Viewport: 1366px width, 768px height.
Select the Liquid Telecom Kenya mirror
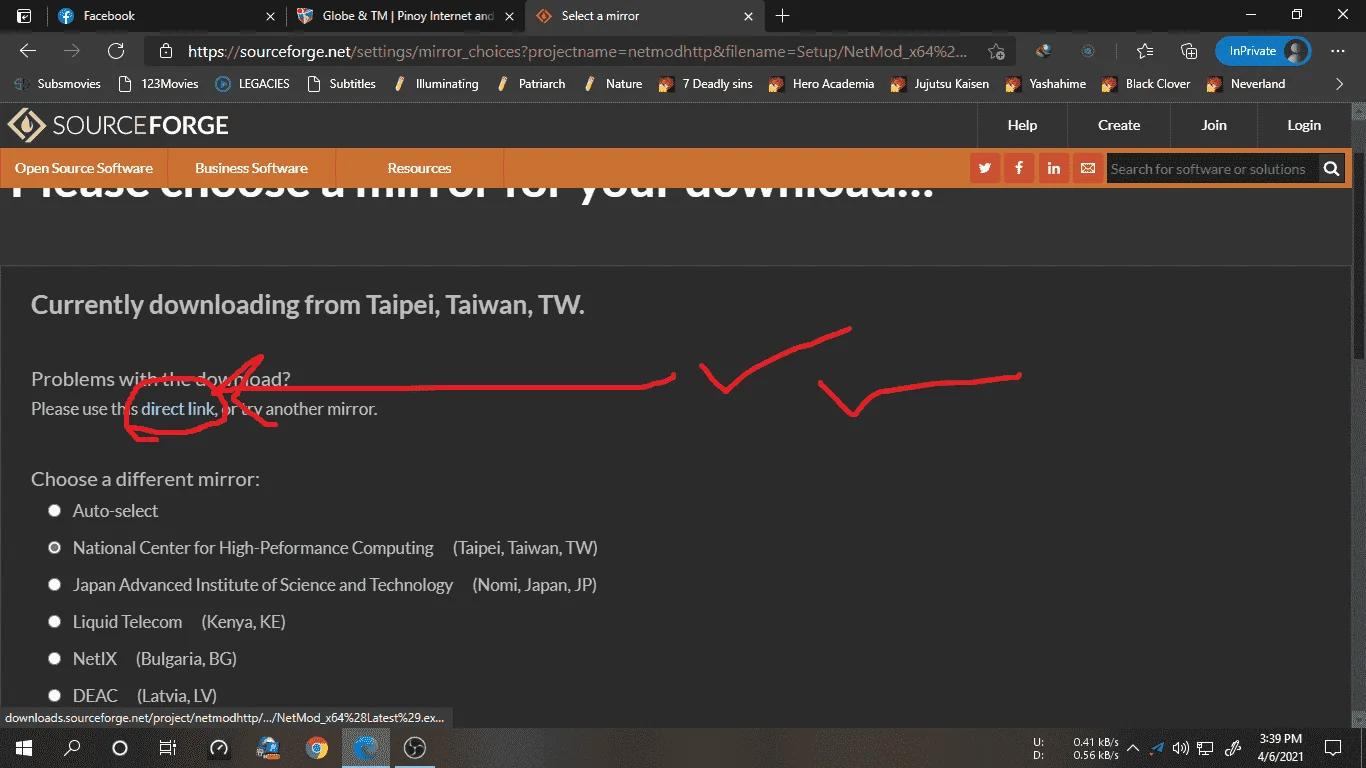click(55, 622)
